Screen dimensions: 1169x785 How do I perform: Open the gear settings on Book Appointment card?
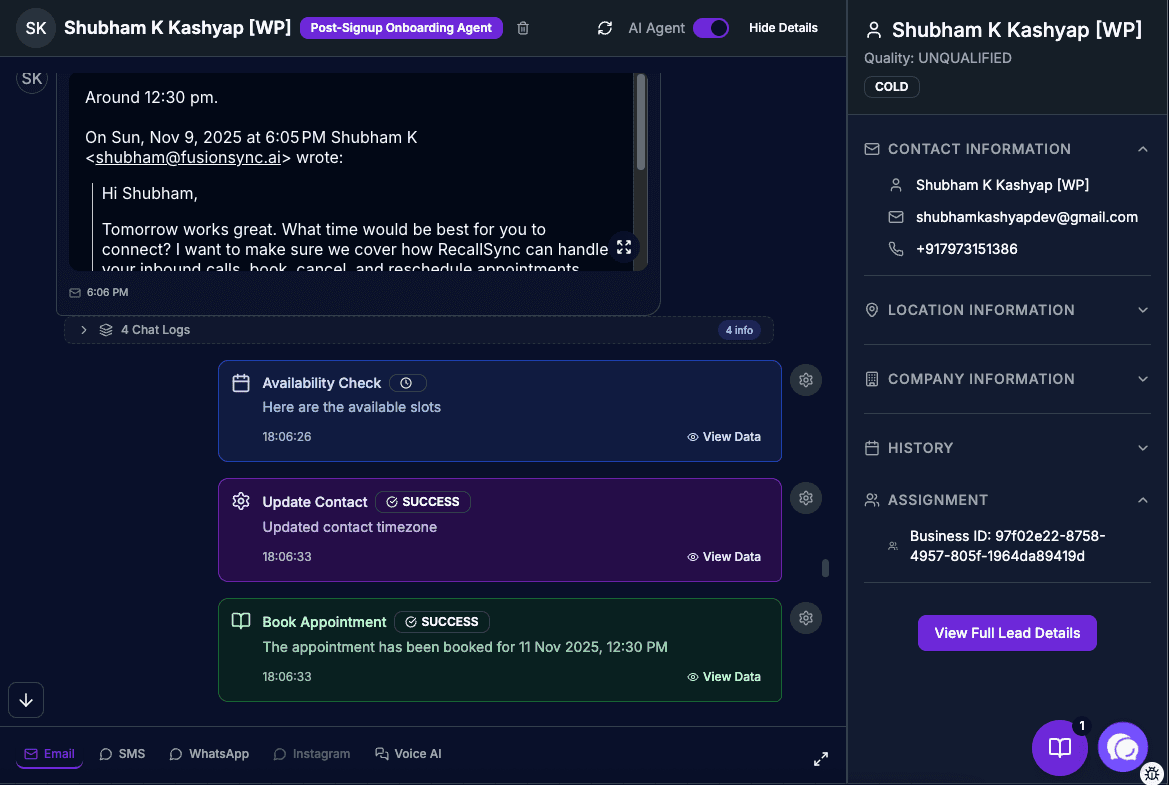pos(806,618)
